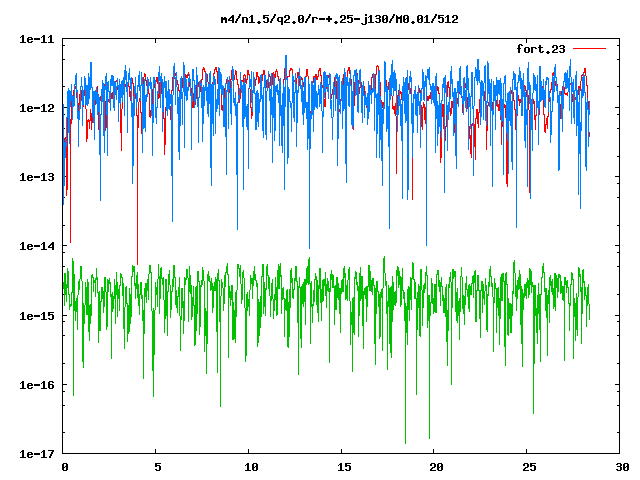The width and height of the screenshot is (640, 480).
Task: Click the fort.23 legend label
Action: (x=541, y=49)
